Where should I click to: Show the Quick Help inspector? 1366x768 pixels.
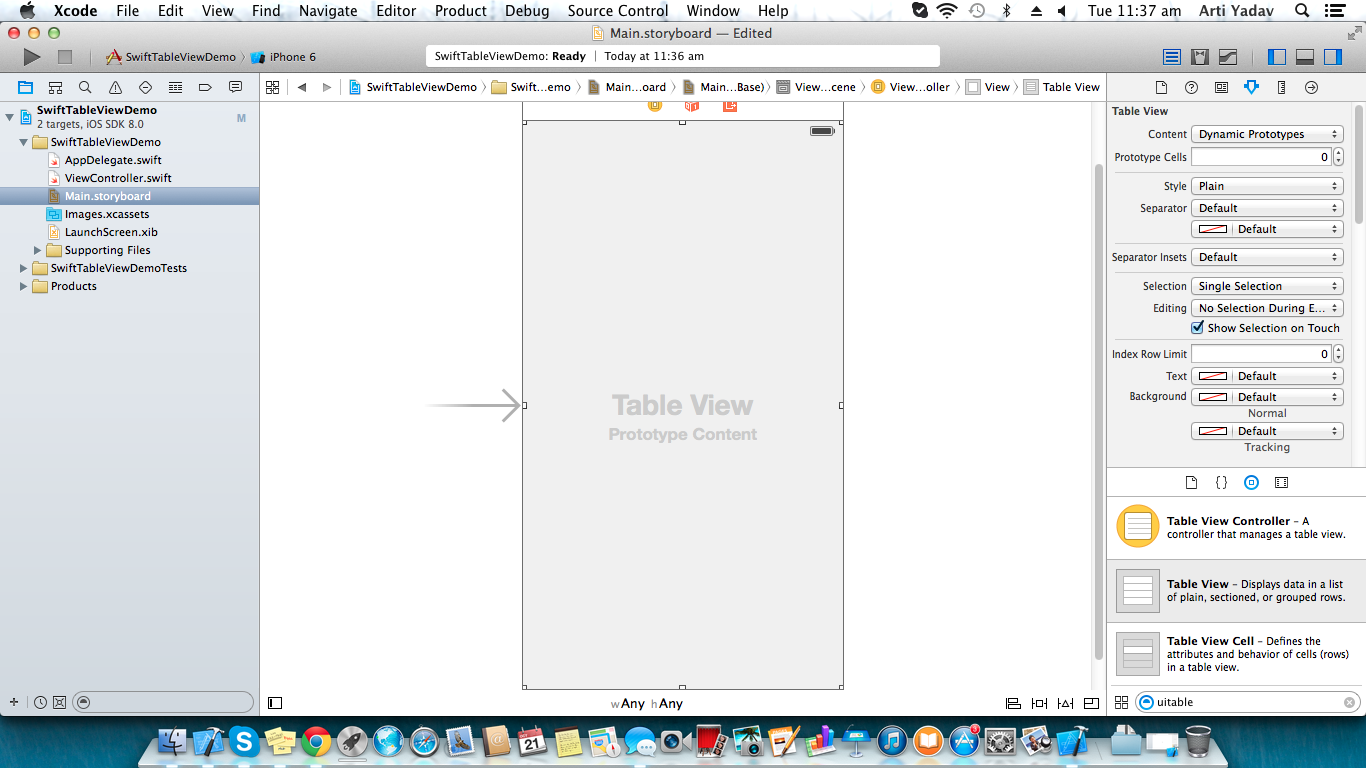click(x=1190, y=87)
